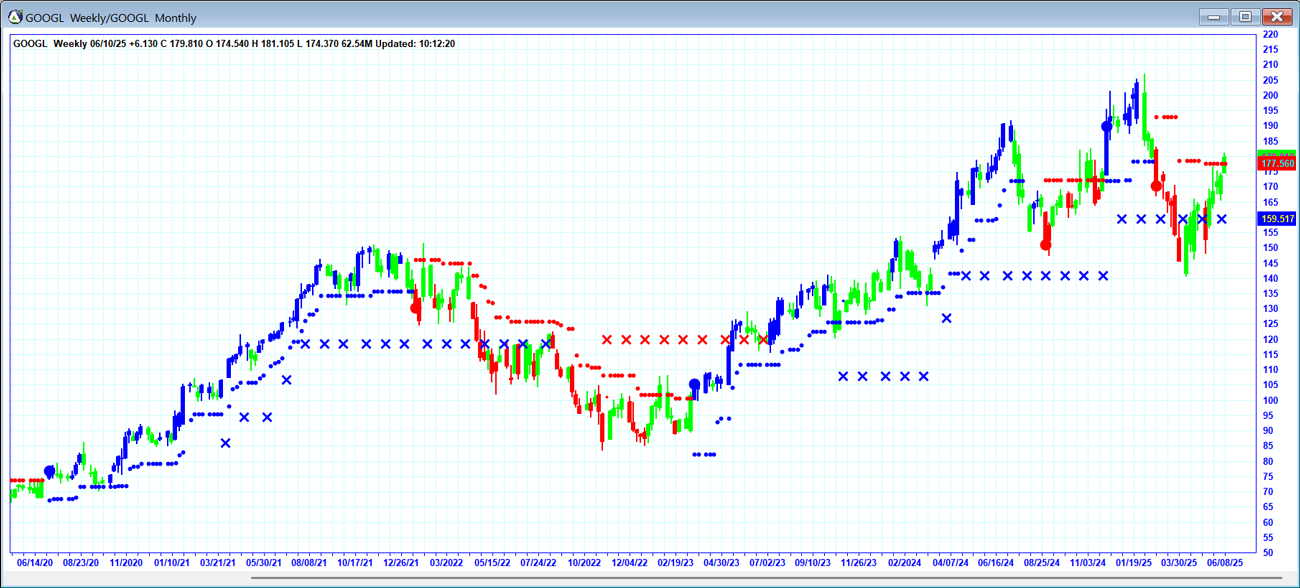Click the 220 label on the price axis
The width and height of the screenshot is (1300, 588).
pos(1270,35)
